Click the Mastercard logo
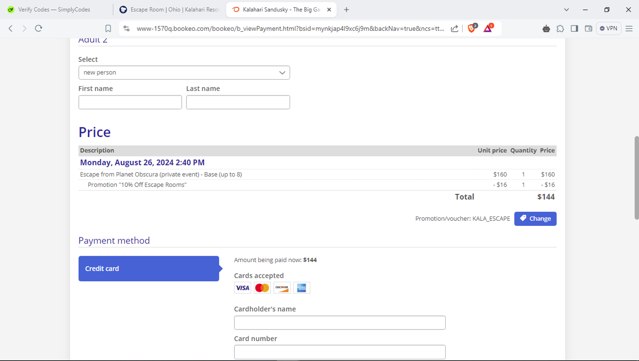The width and height of the screenshot is (639, 361). tap(262, 288)
